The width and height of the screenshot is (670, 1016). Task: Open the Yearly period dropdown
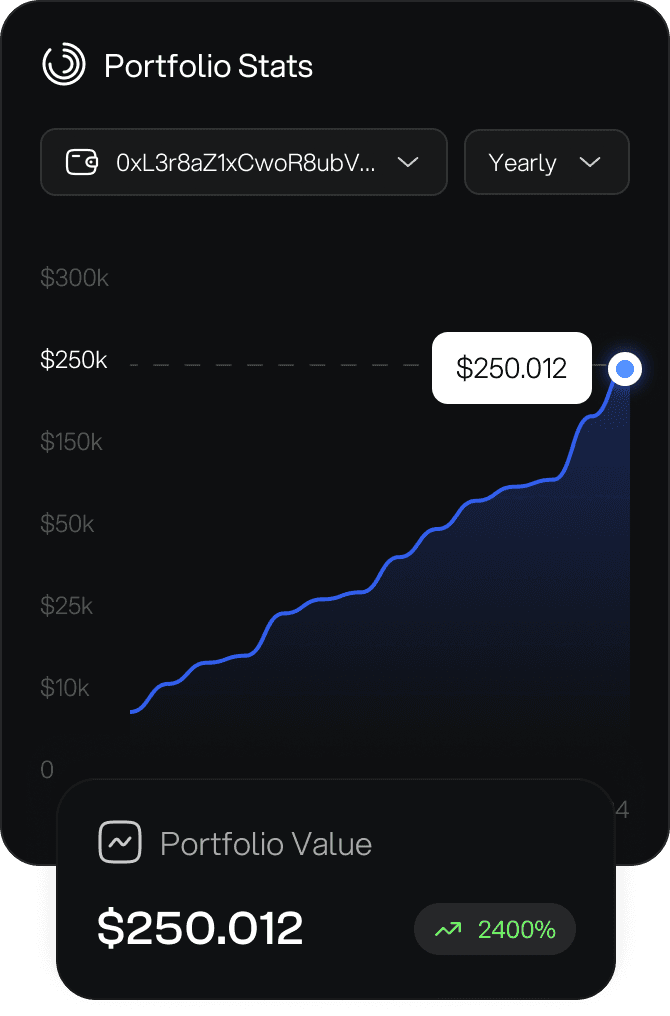click(546, 162)
